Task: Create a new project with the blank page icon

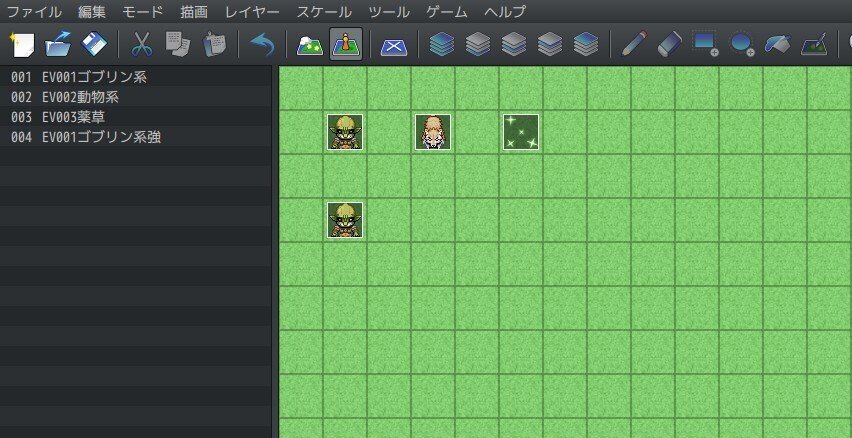Action: pos(22,45)
